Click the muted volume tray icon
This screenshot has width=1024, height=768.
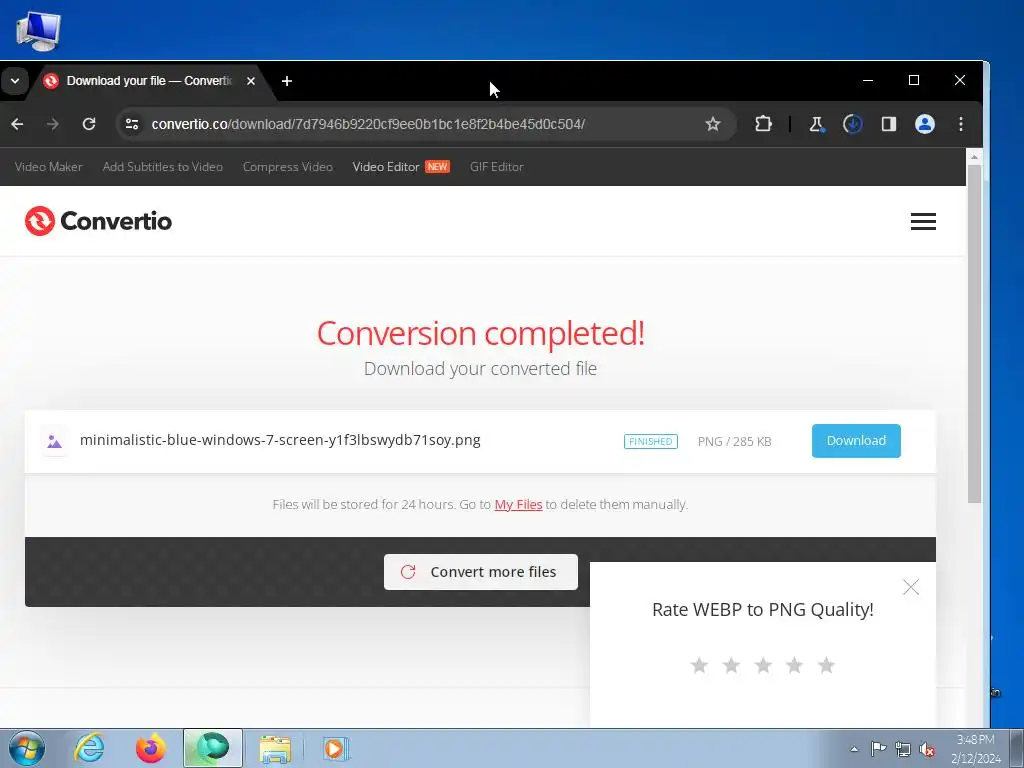tap(927, 749)
